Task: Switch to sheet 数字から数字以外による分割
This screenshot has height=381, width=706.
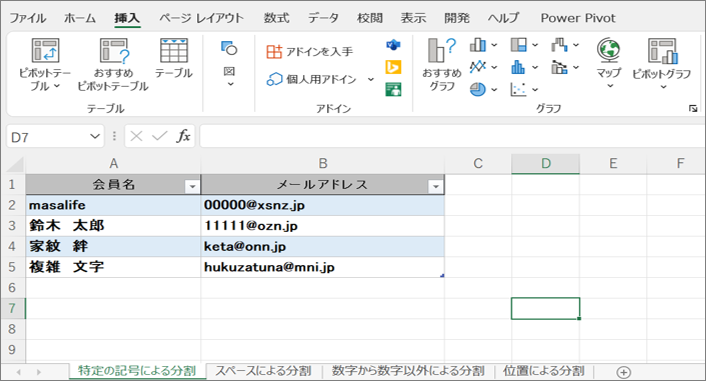Action: point(408,371)
